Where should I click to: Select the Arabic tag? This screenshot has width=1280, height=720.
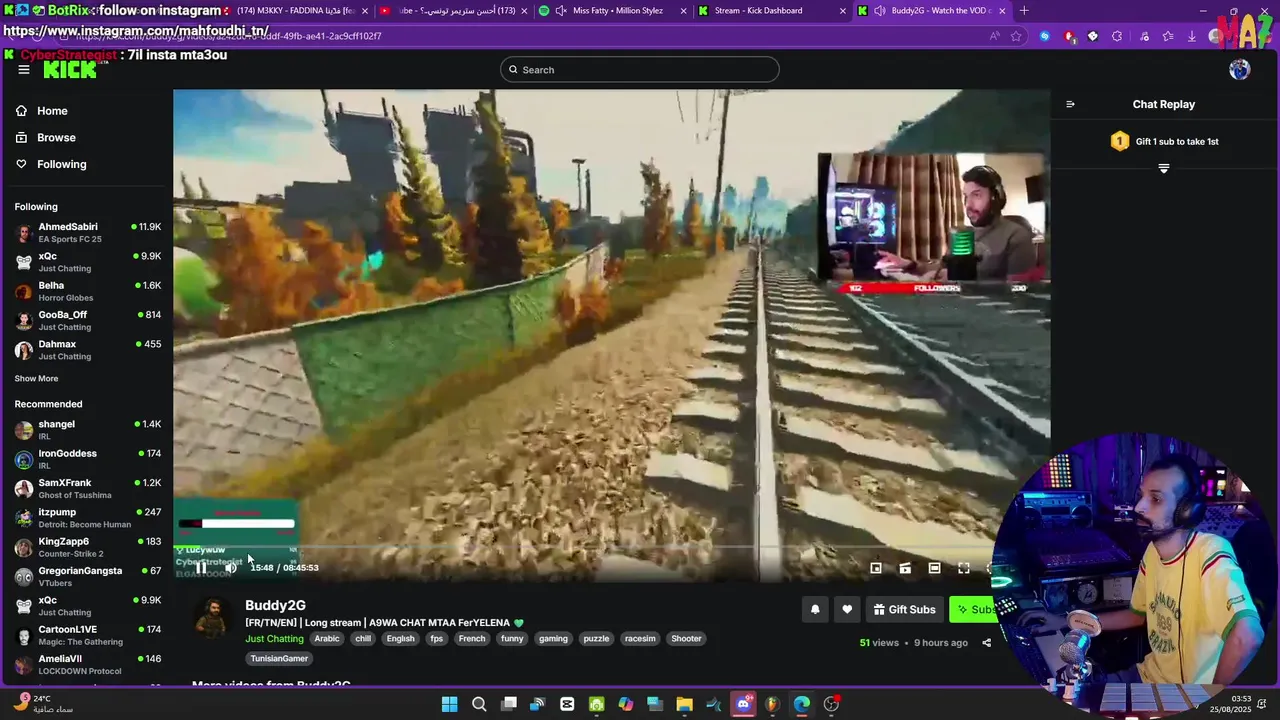[327, 639]
